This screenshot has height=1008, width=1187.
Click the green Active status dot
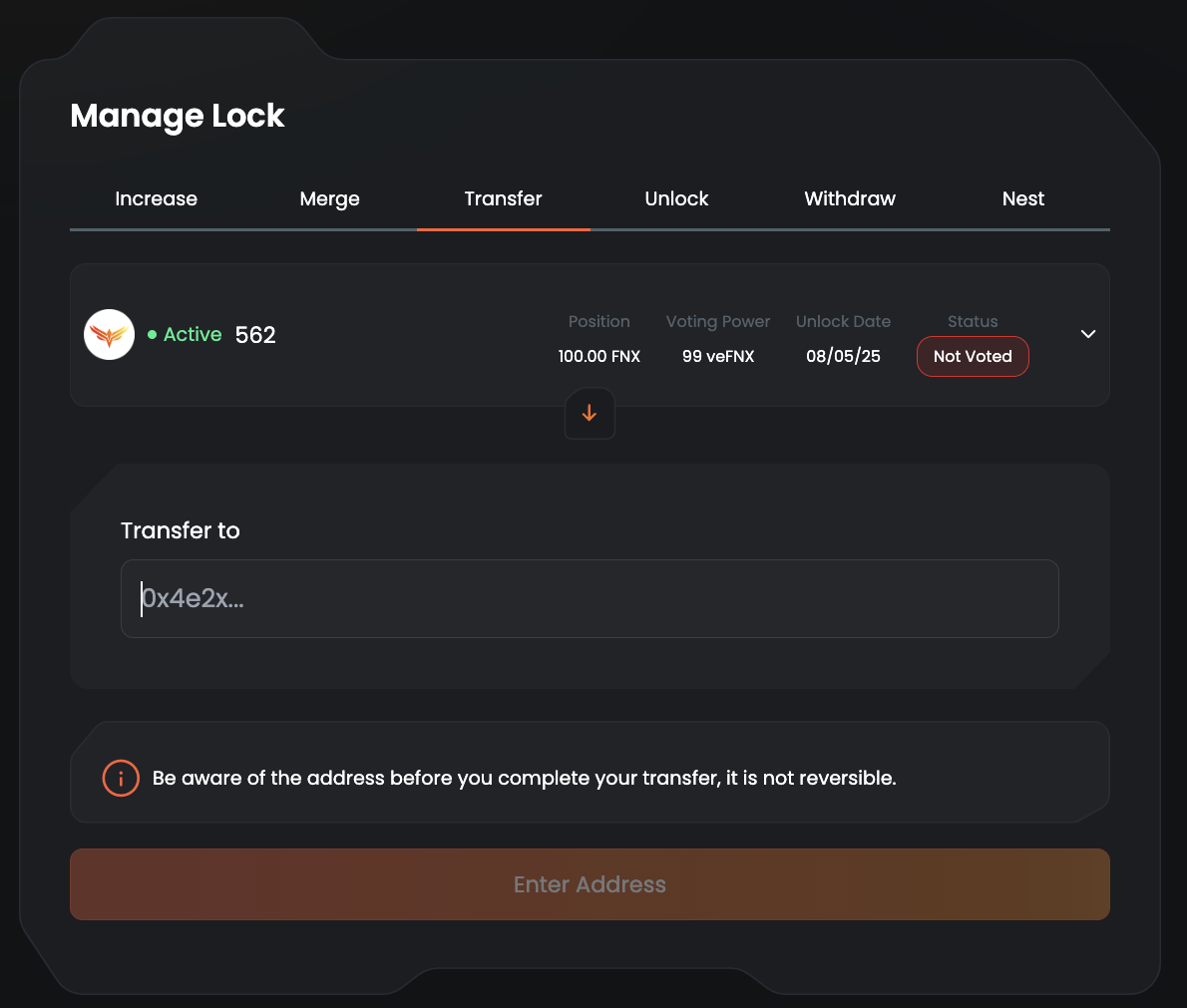[152, 335]
